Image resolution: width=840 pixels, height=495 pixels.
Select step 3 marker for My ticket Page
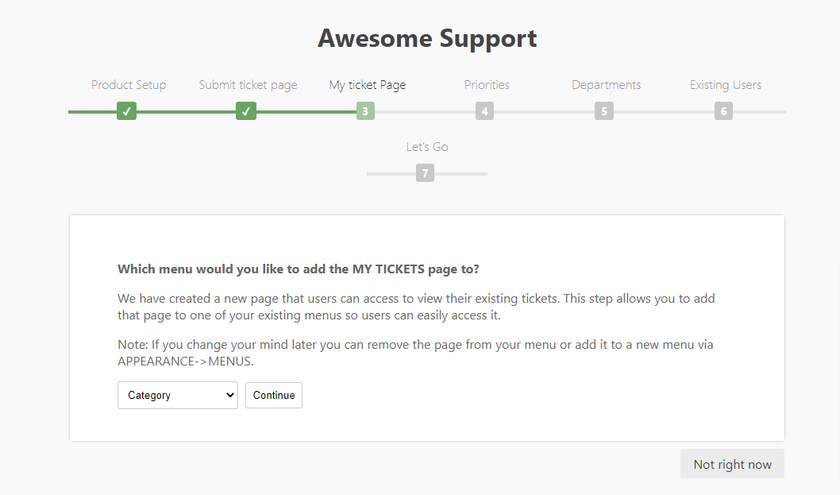[x=365, y=111]
